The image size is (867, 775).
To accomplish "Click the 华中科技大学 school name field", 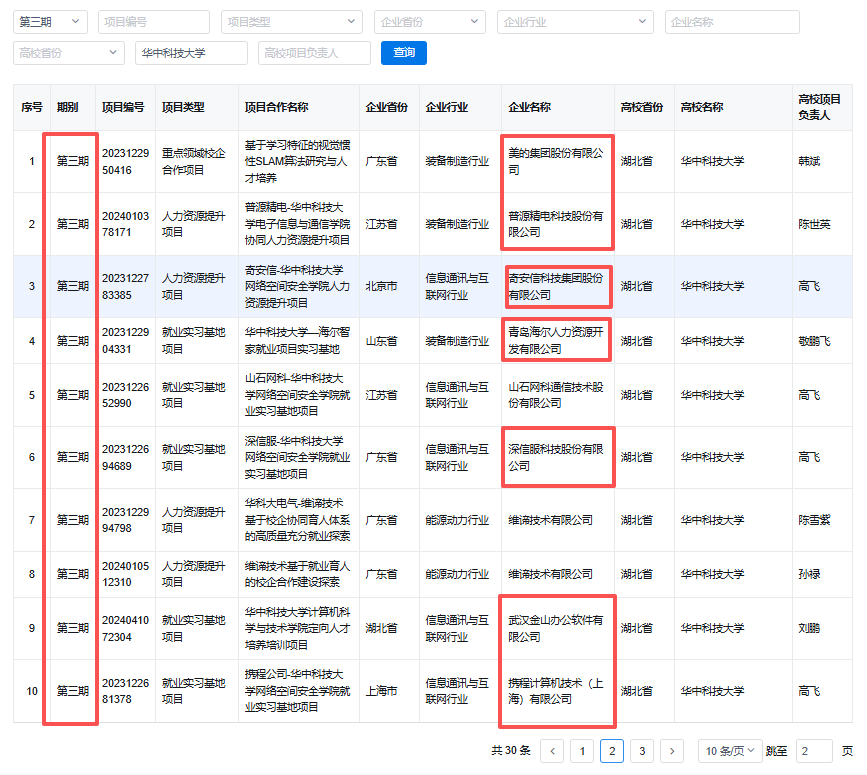I will [191, 53].
